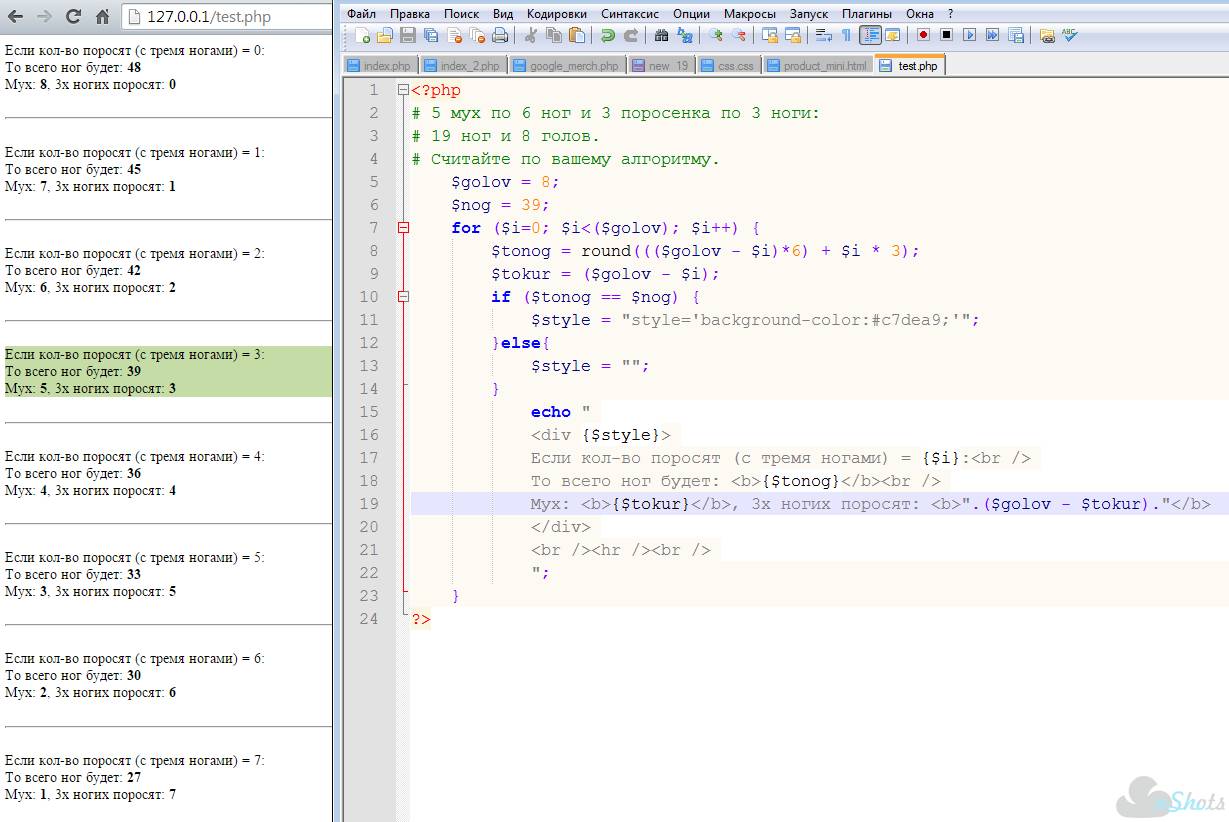Toggle the word wrap toolbar button
The width and height of the screenshot is (1229, 822).
824,35
